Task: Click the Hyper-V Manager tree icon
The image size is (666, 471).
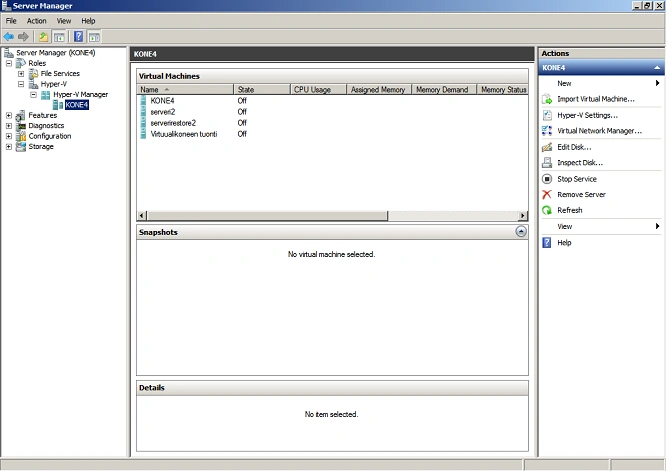Action: pyautogui.click(x=45, y=94)
